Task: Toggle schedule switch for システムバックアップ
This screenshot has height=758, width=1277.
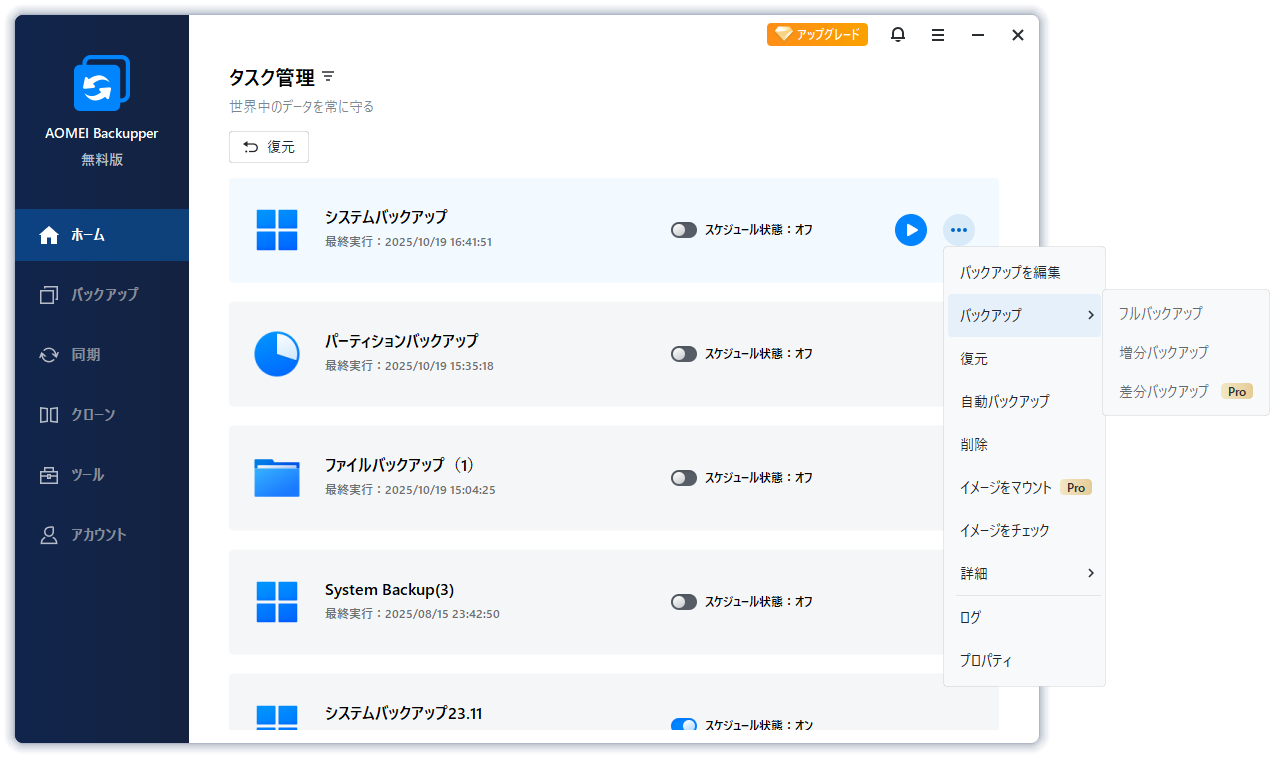Action: coord(684,230)
